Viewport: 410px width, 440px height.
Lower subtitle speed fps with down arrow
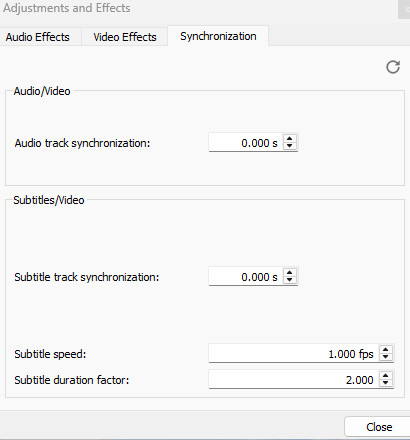[x=386, y=357]
